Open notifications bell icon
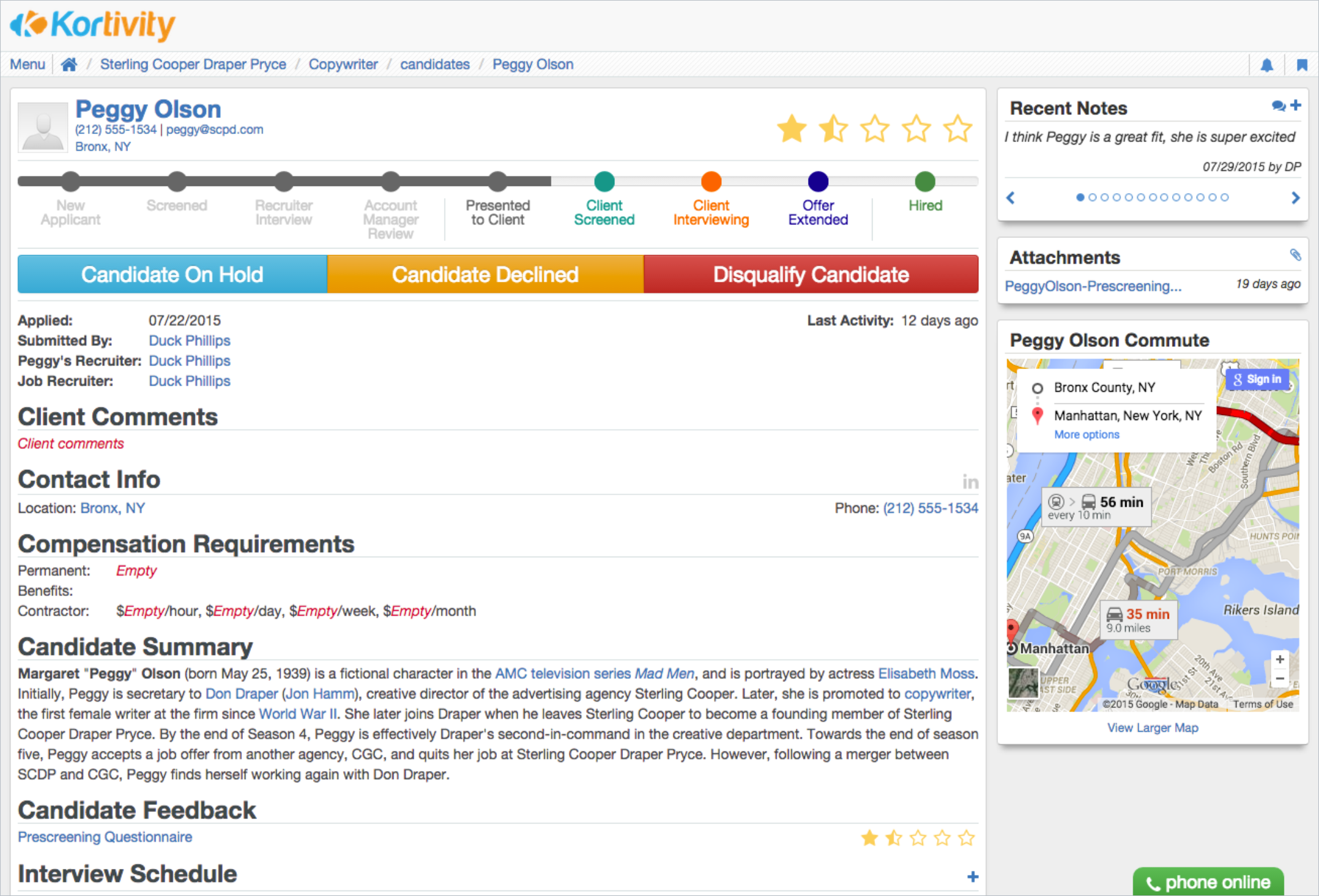 coord(1267,65)
